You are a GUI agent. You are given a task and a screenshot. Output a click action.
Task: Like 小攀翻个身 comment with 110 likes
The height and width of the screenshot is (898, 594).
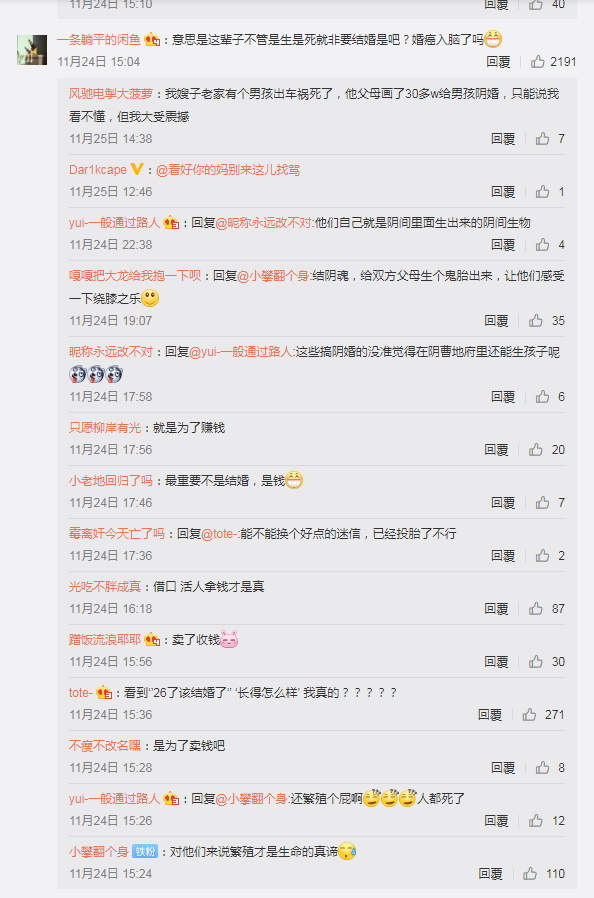pyautogui.click(x=530, y=873)
